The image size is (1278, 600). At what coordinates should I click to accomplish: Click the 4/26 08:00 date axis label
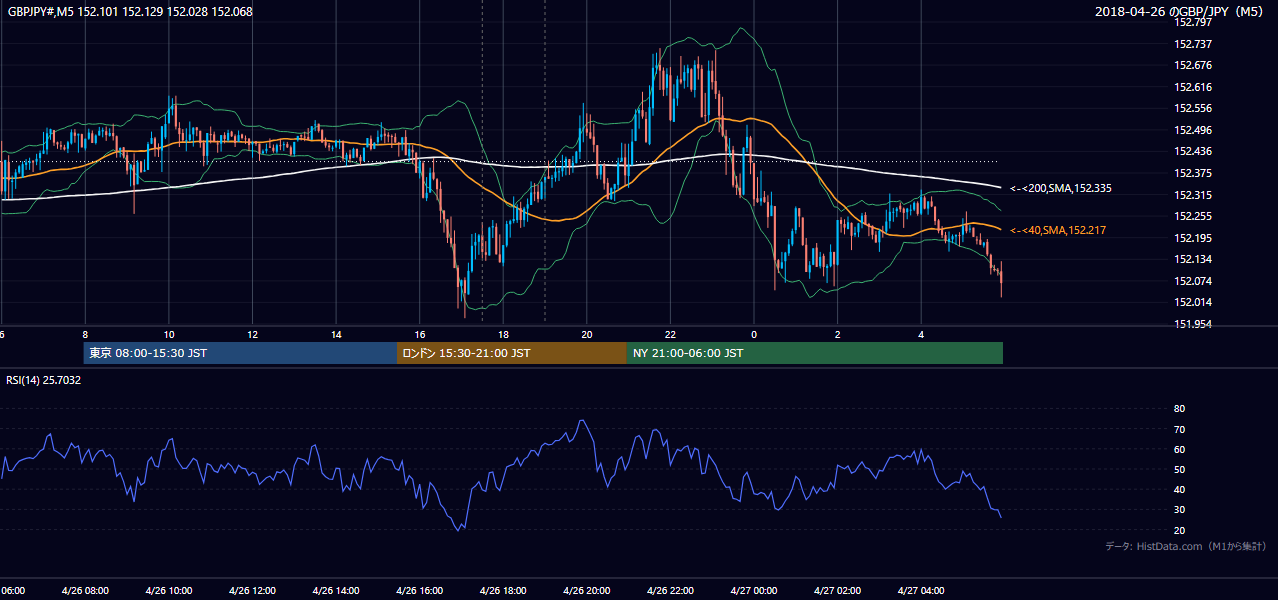[85, 591]
